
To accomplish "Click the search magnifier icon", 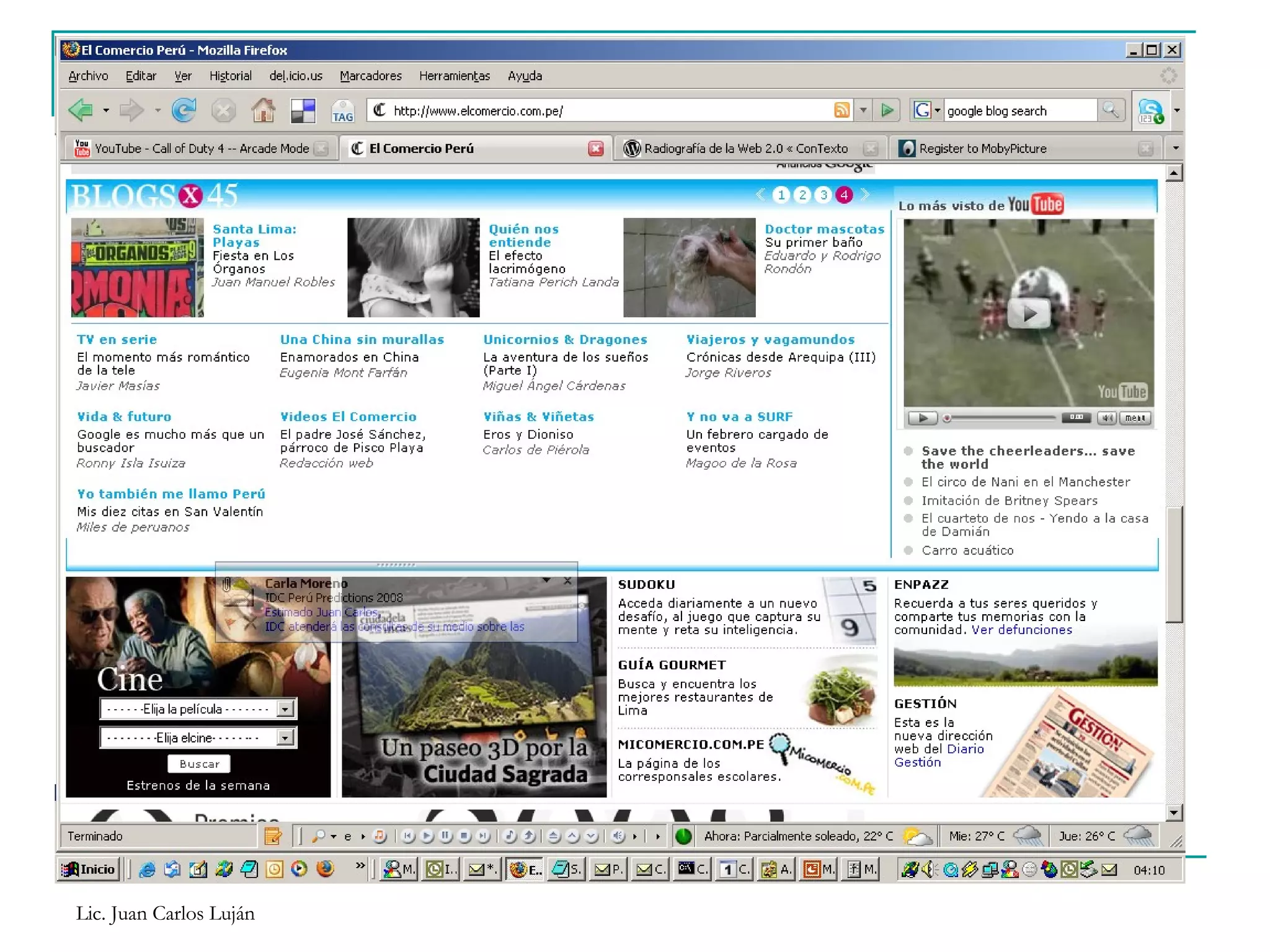I will (1110, 110).
